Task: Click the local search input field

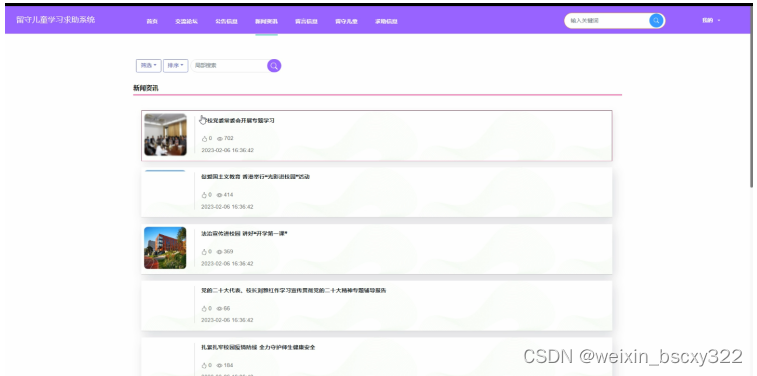Action: 229,66
